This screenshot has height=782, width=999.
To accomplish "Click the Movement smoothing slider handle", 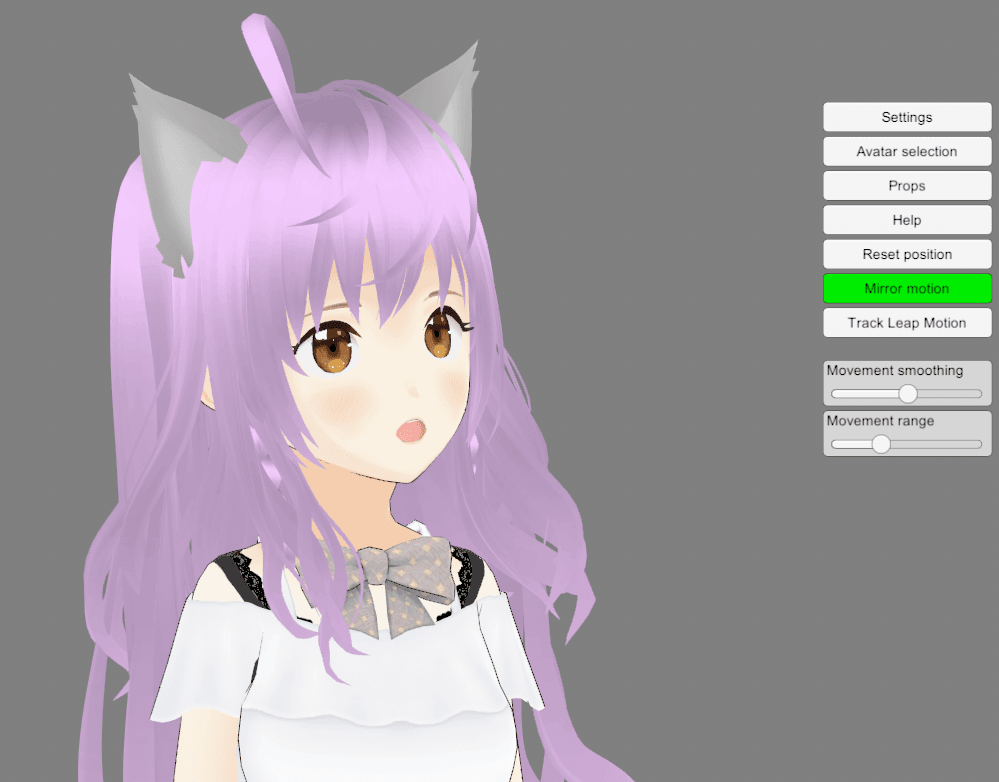I will tap(908, 394).
